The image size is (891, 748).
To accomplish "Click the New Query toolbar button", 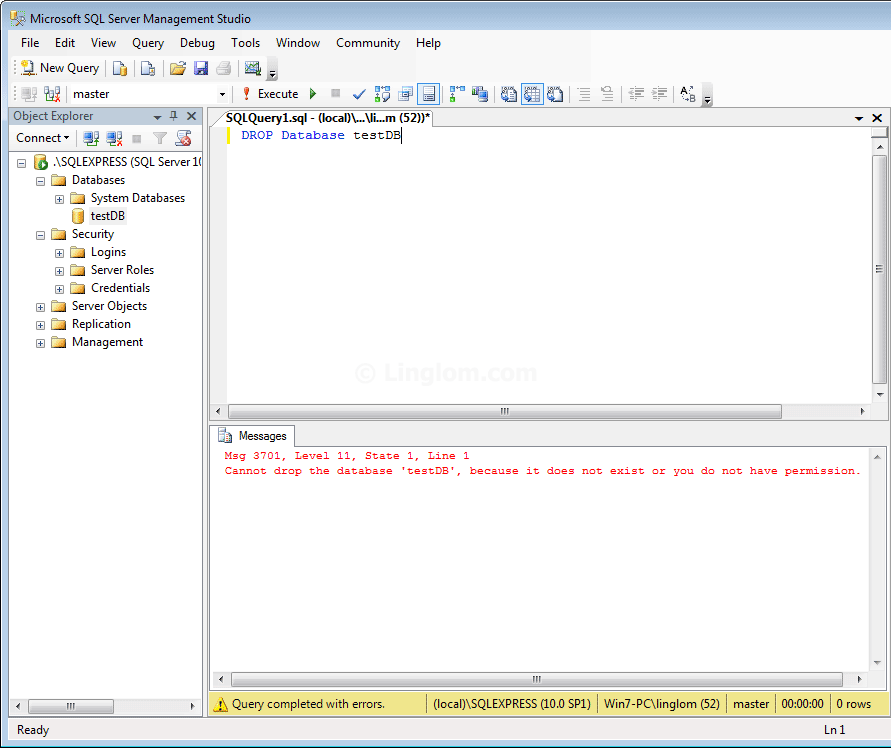I will [x=60, y=68].
